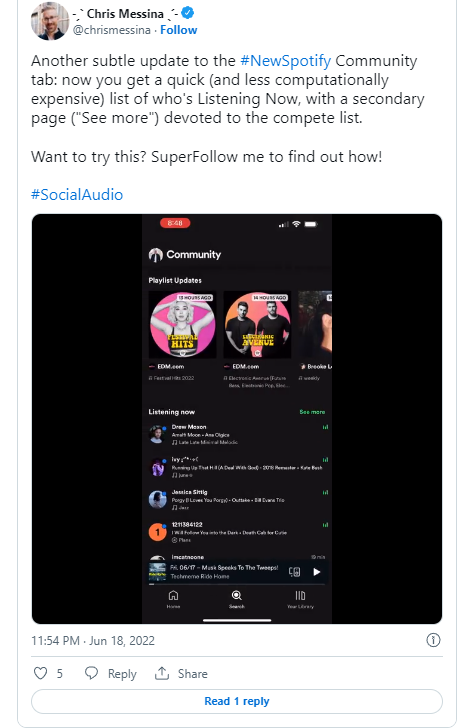The height and width of the screenshot is (728, 472).
Task: Tap the Spotify Search icon
Action: [x=237, y=596]
